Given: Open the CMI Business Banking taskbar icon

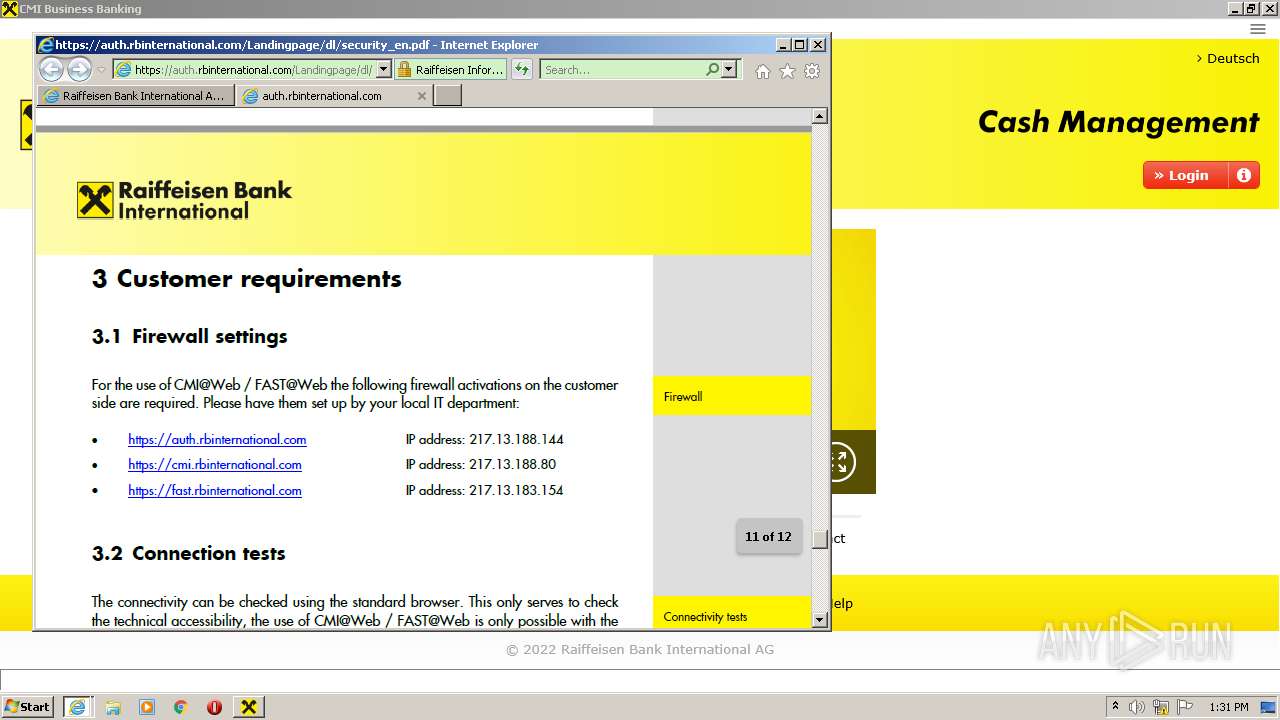Looking at the screenshot, I should 249,707.
